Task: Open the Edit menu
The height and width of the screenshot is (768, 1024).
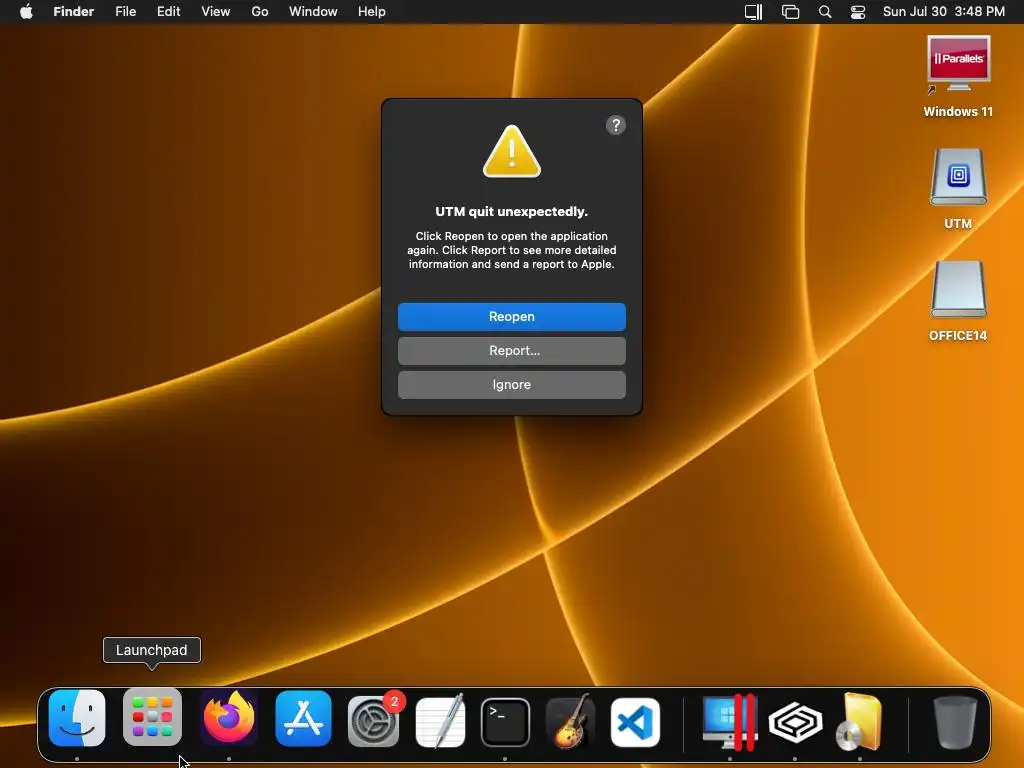Action: click(168, 12)
